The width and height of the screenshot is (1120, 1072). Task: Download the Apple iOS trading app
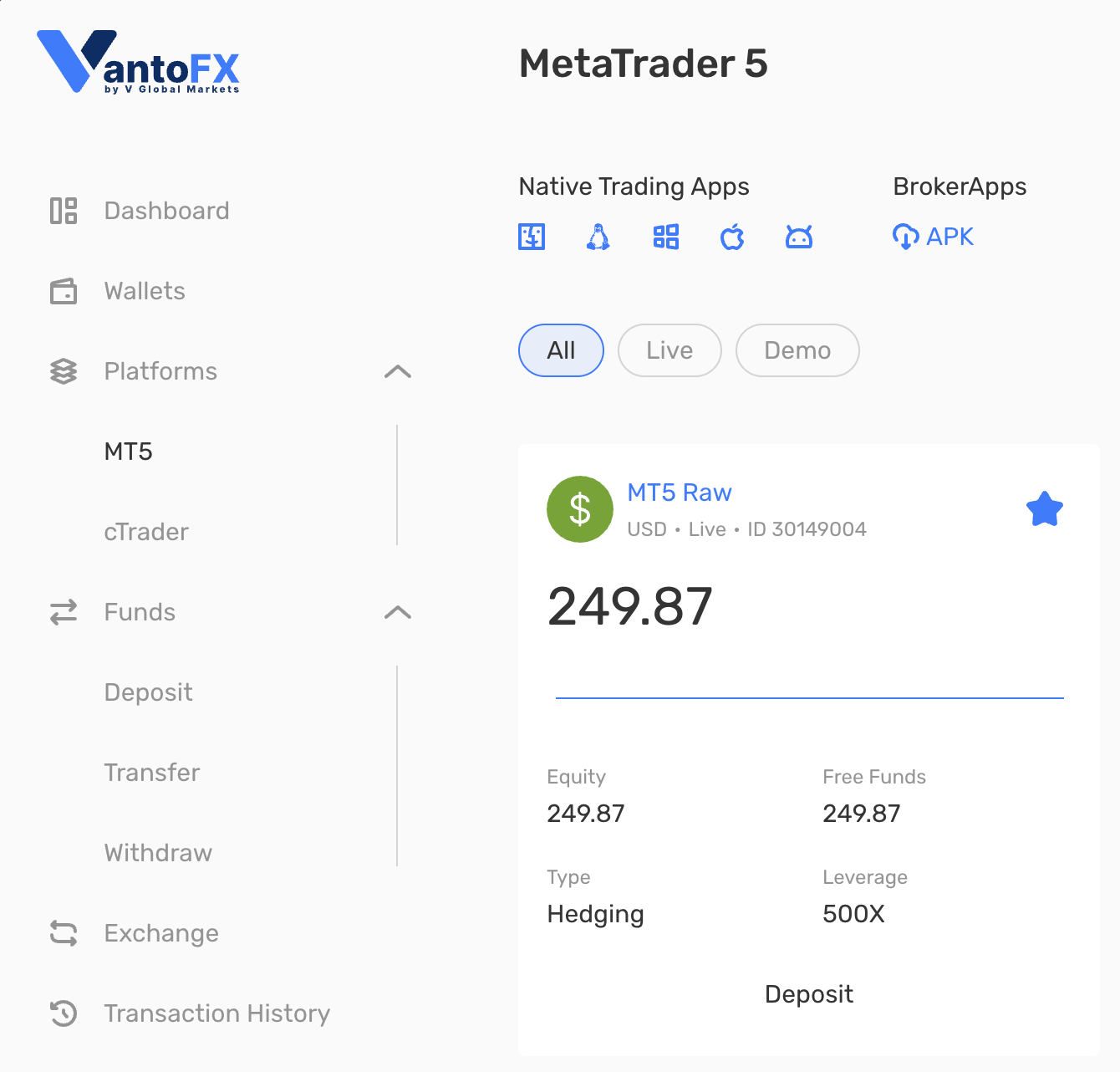(x=732, y=237)
